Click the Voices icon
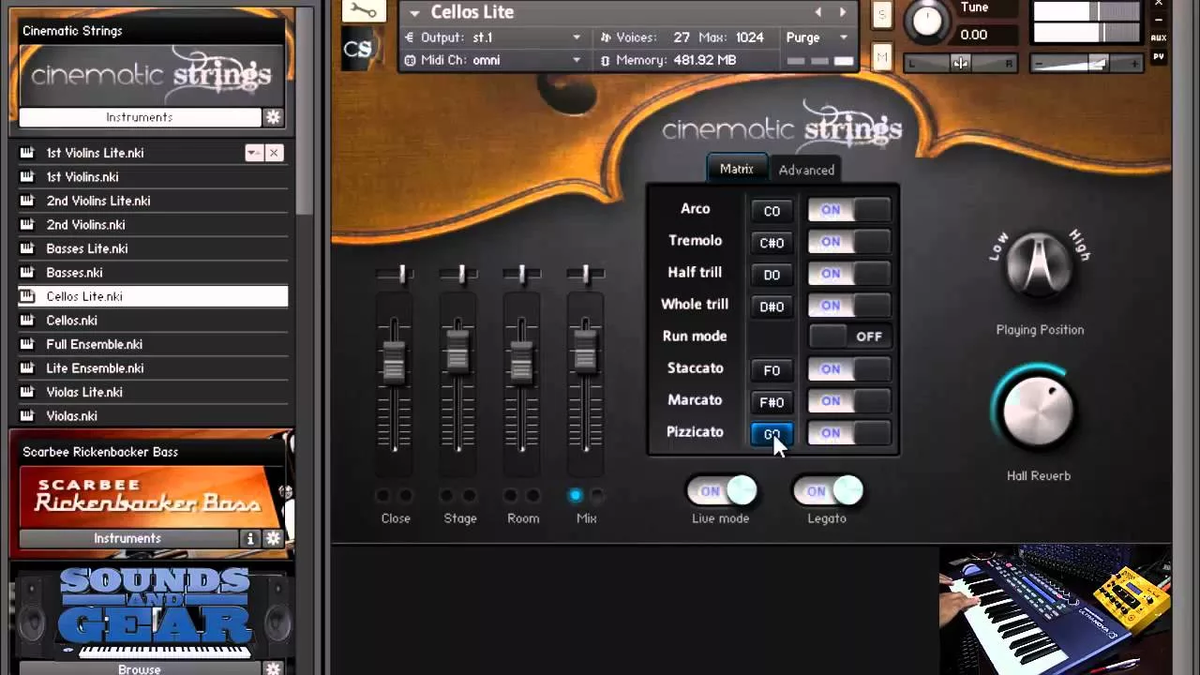Image resolution: width=1200 pixels, height=675 pixels. [605, 37]
